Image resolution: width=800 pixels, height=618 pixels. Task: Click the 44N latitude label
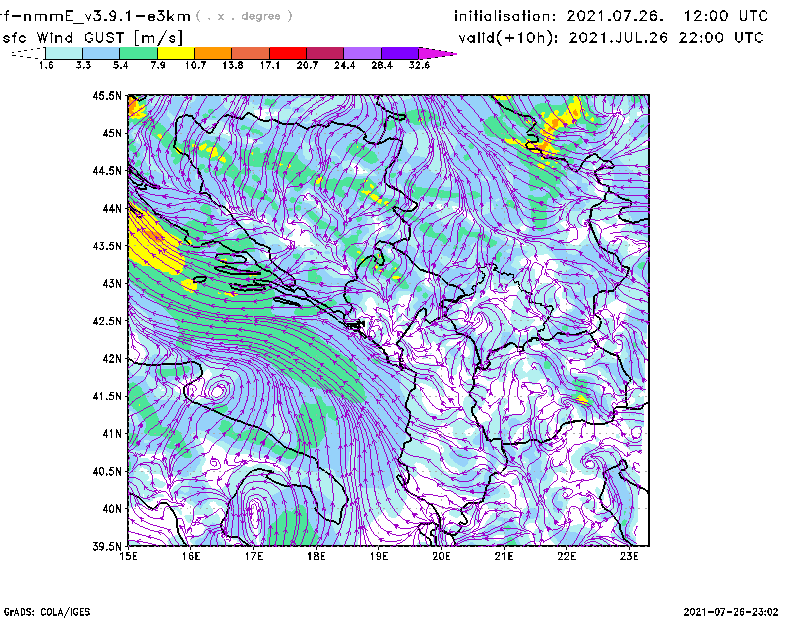click(x=112, y=208)
